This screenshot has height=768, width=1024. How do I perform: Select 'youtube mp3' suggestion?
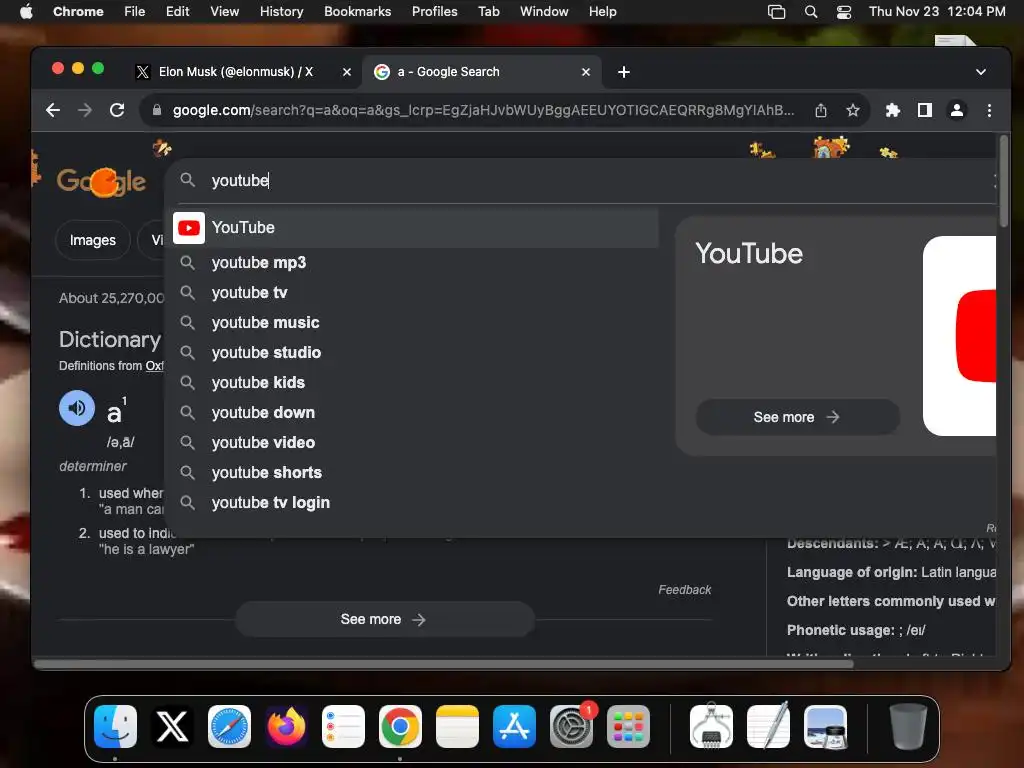coord(415,263)
